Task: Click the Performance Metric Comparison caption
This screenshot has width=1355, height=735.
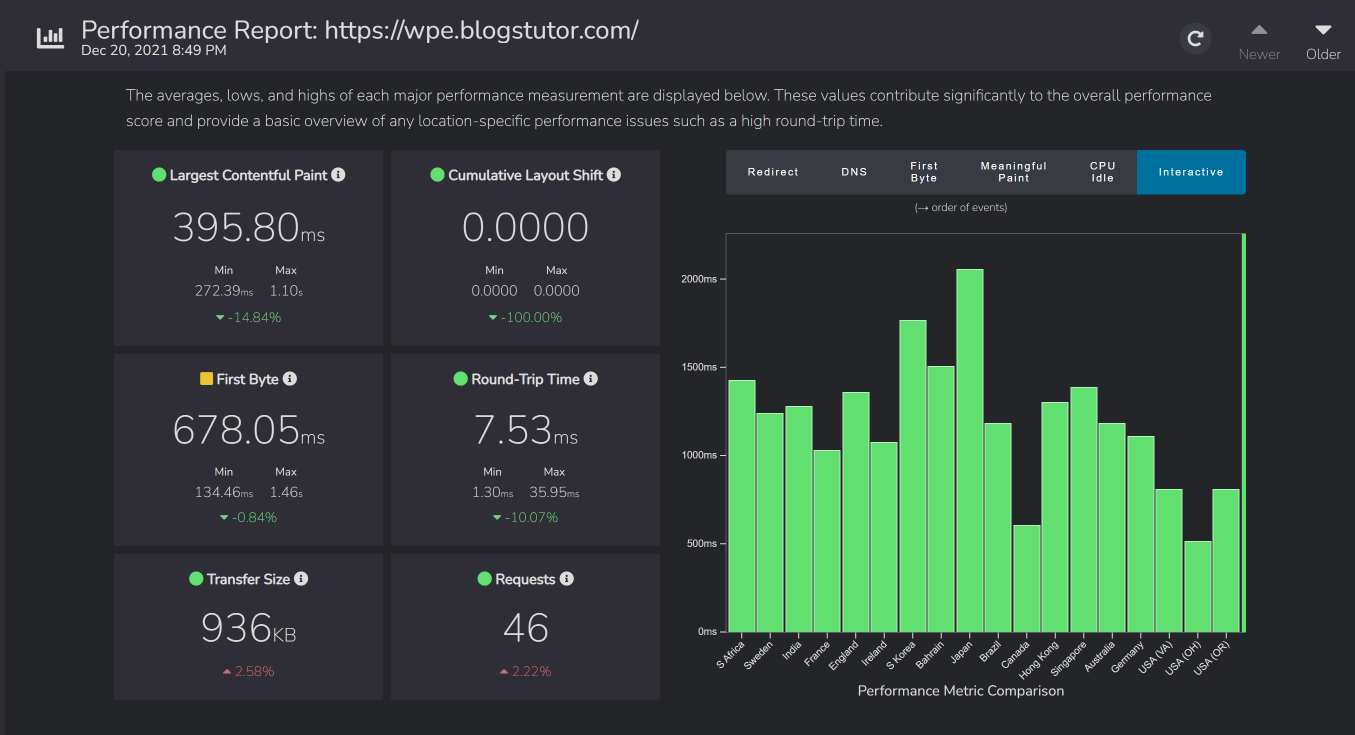Action: (x=961, y=690)
